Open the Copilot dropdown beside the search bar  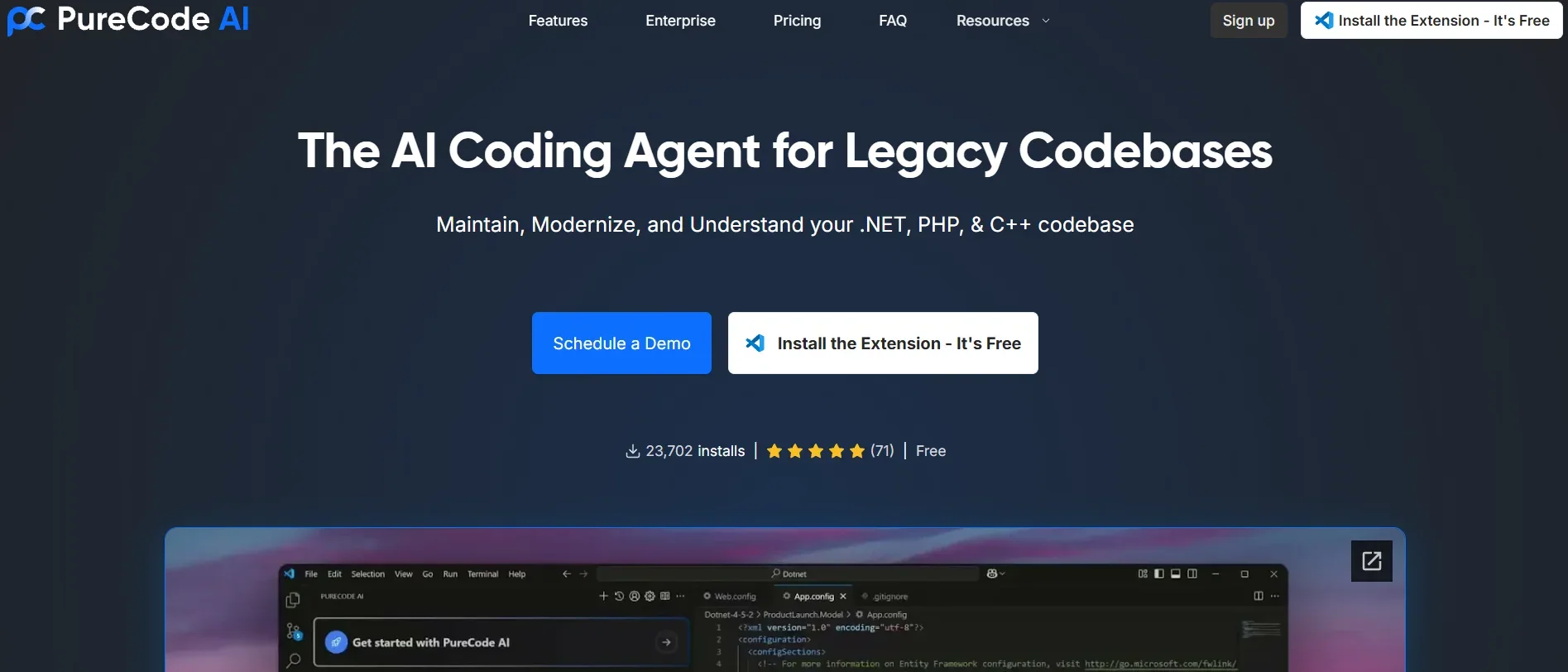click(x=995, y=574)
